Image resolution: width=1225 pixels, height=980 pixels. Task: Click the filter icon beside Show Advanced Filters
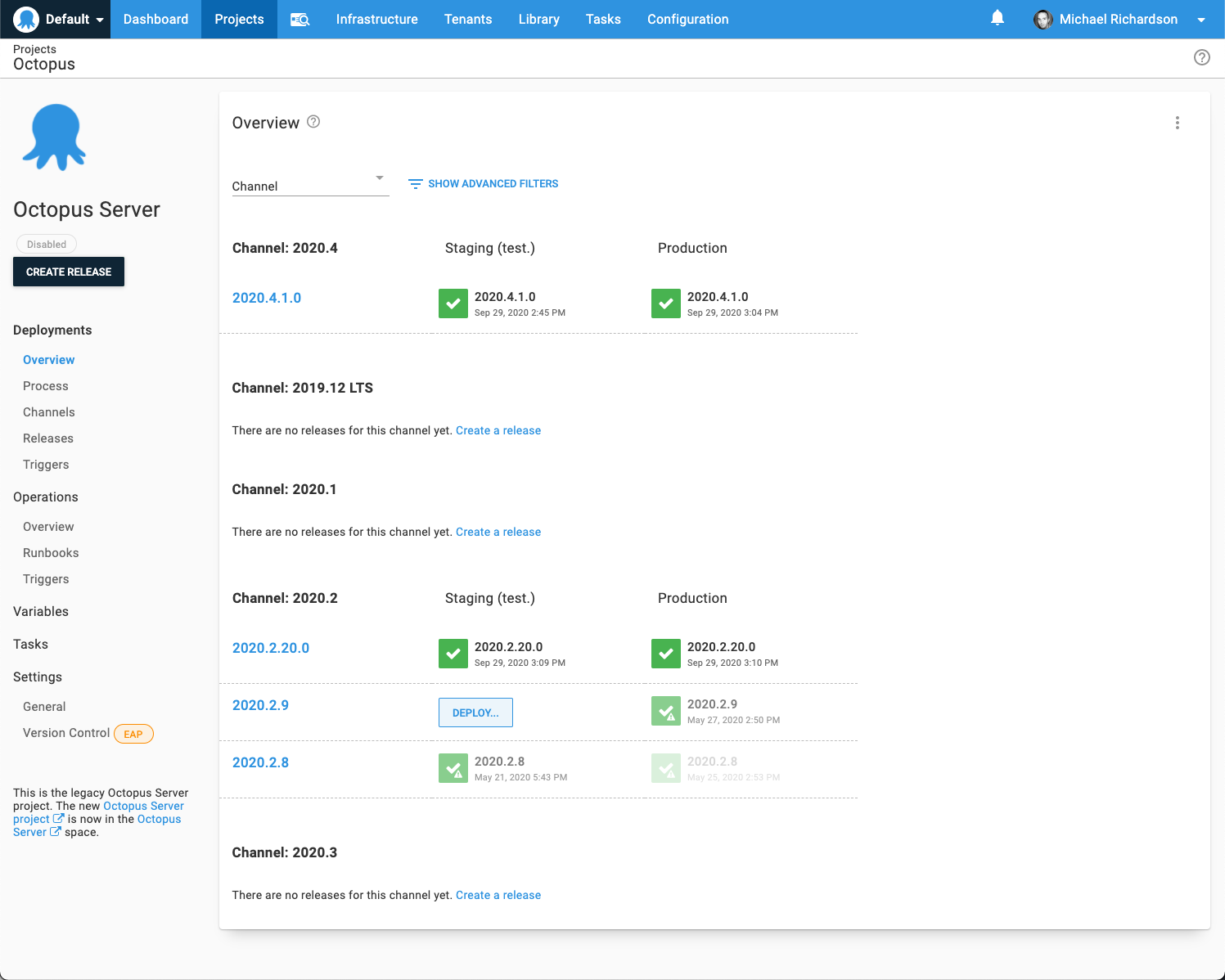415,184
